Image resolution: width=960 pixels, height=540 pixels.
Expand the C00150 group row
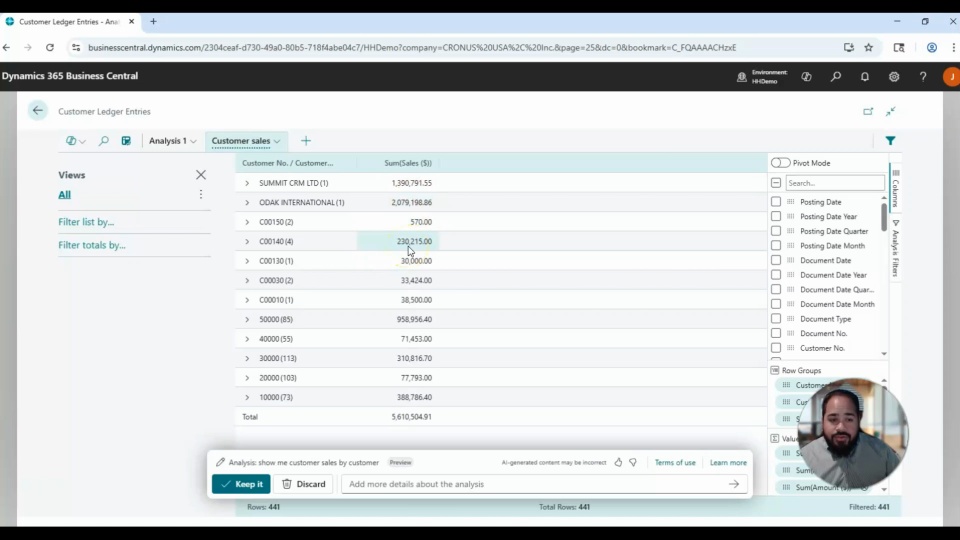pyautogui.click(x=247, y=222)
